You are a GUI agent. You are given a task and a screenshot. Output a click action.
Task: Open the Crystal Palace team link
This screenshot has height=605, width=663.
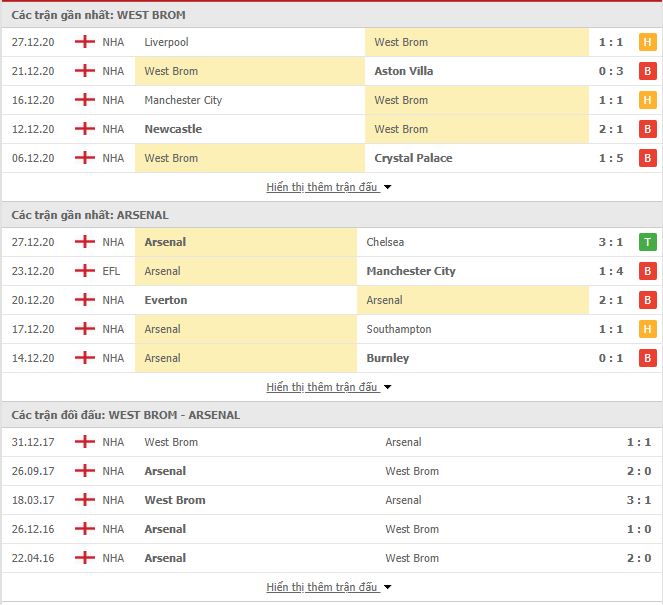point(413,158)
